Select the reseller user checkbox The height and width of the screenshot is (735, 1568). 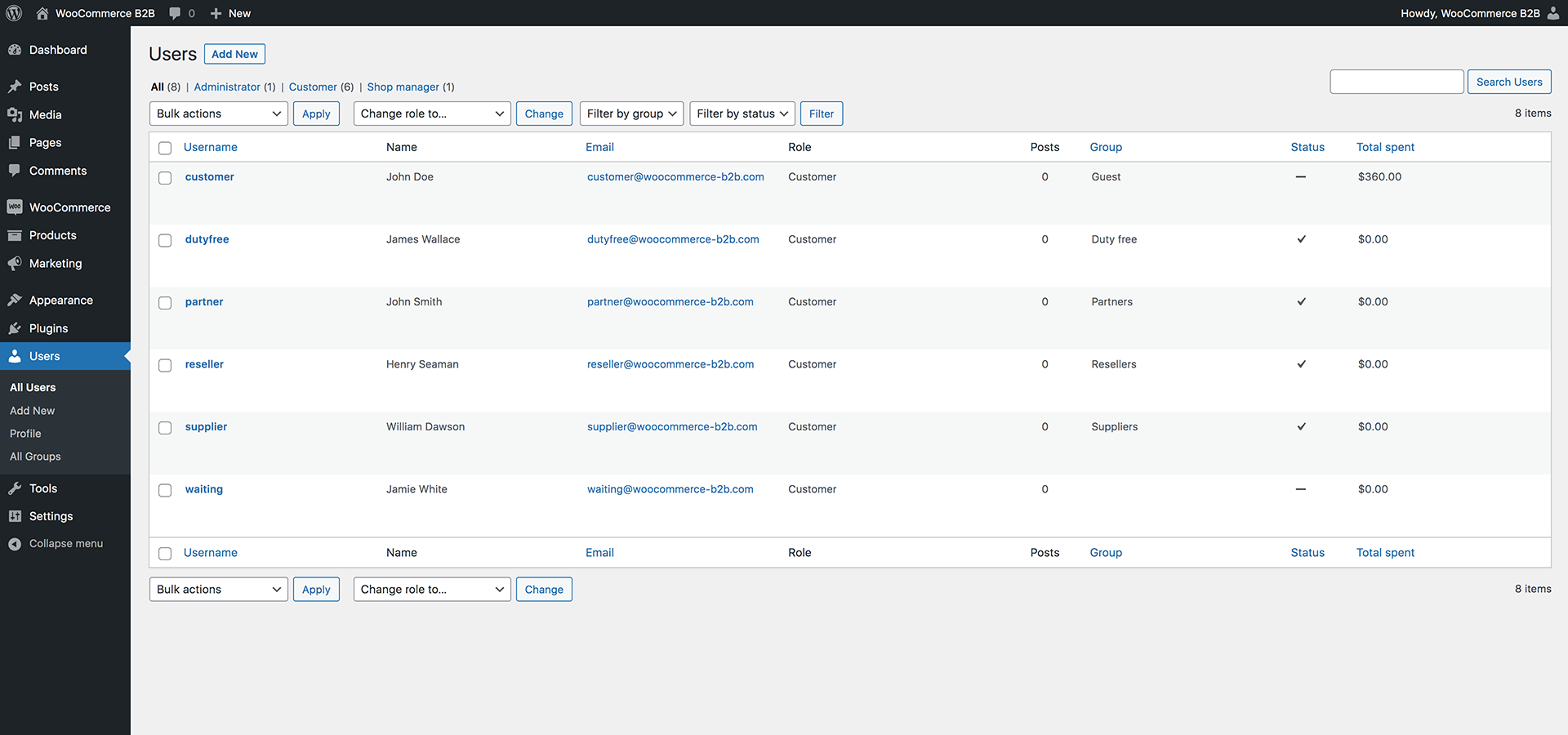165,365
